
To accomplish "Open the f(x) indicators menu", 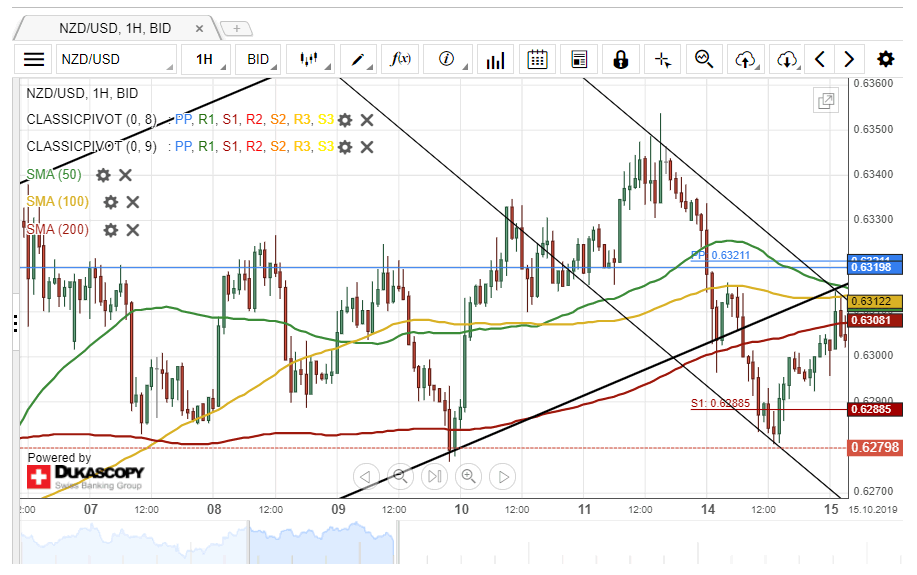I will (x=401, y=59).
